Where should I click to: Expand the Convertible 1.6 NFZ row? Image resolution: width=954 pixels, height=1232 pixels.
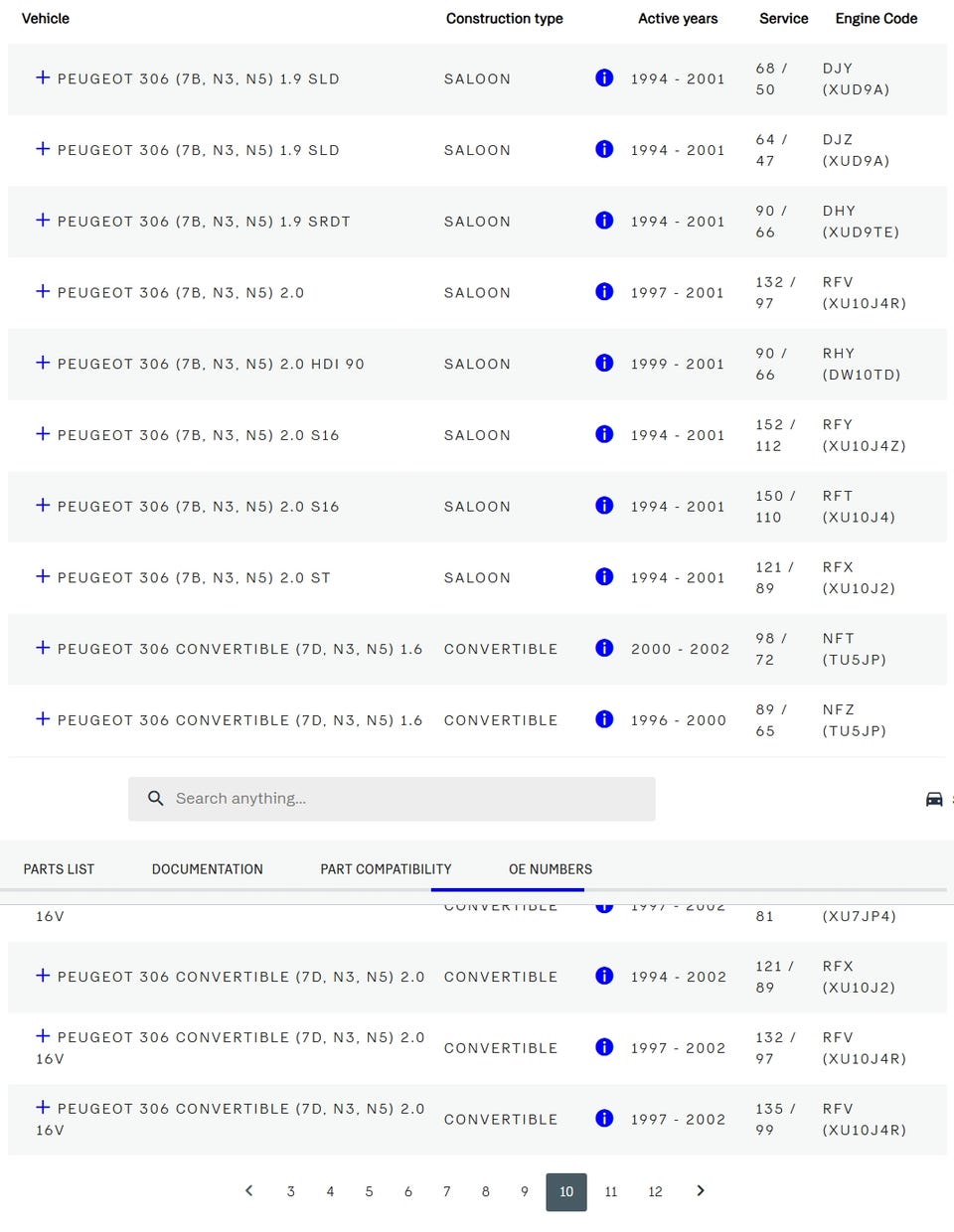[x=43, y=719]
